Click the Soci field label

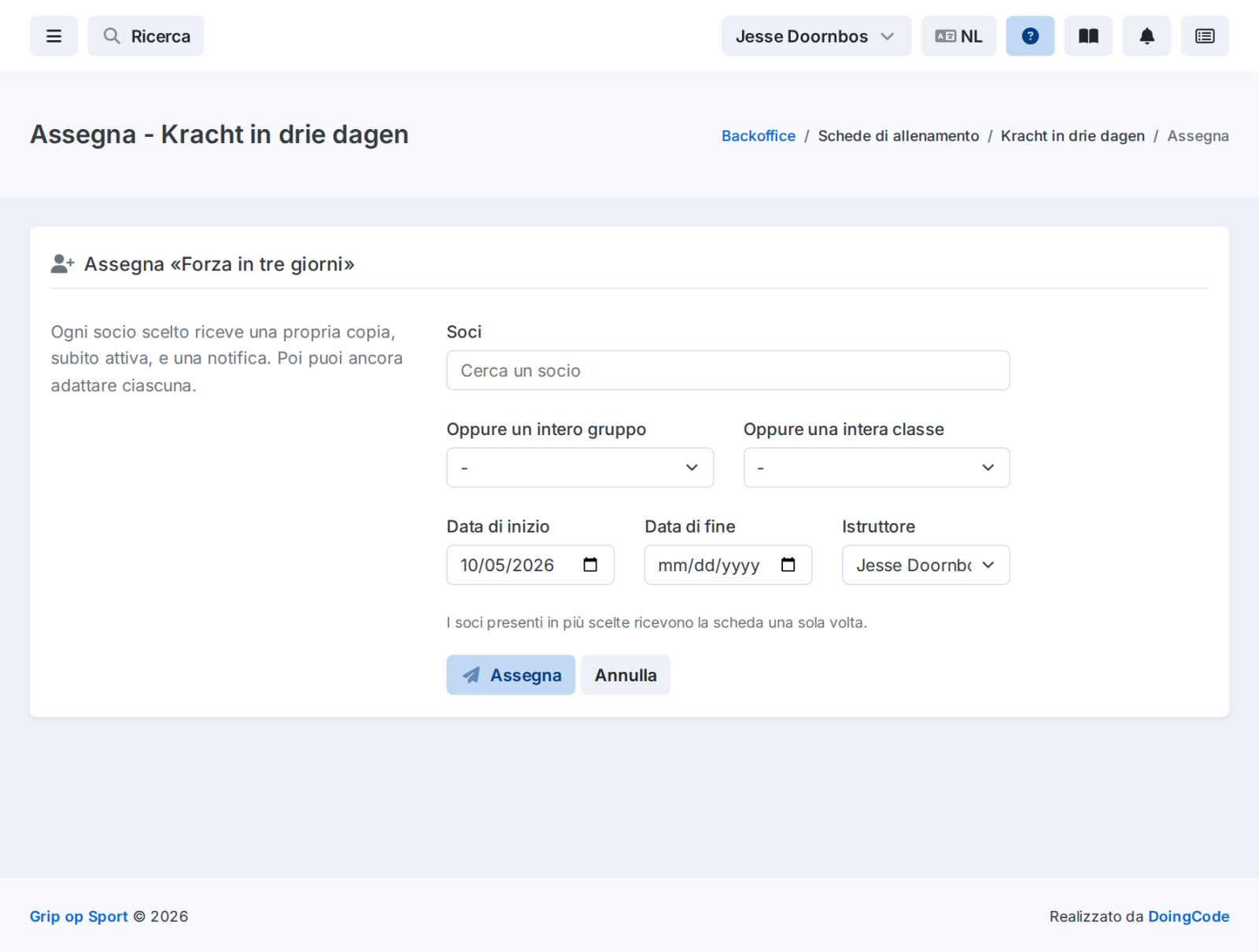pos(464,332)
